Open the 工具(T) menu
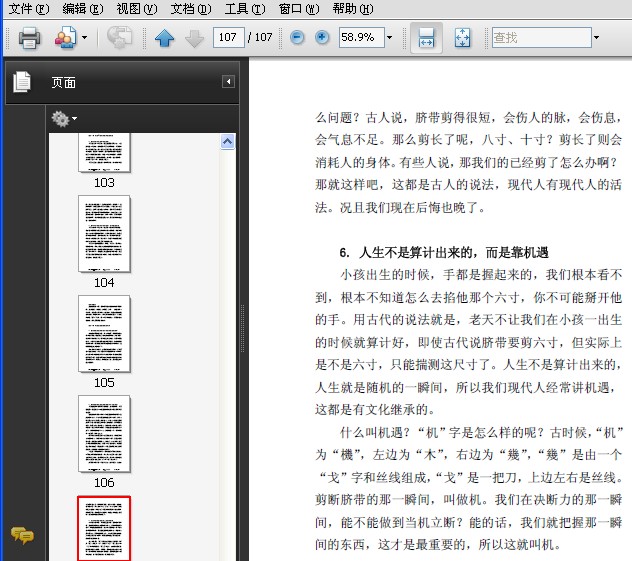 245,8
